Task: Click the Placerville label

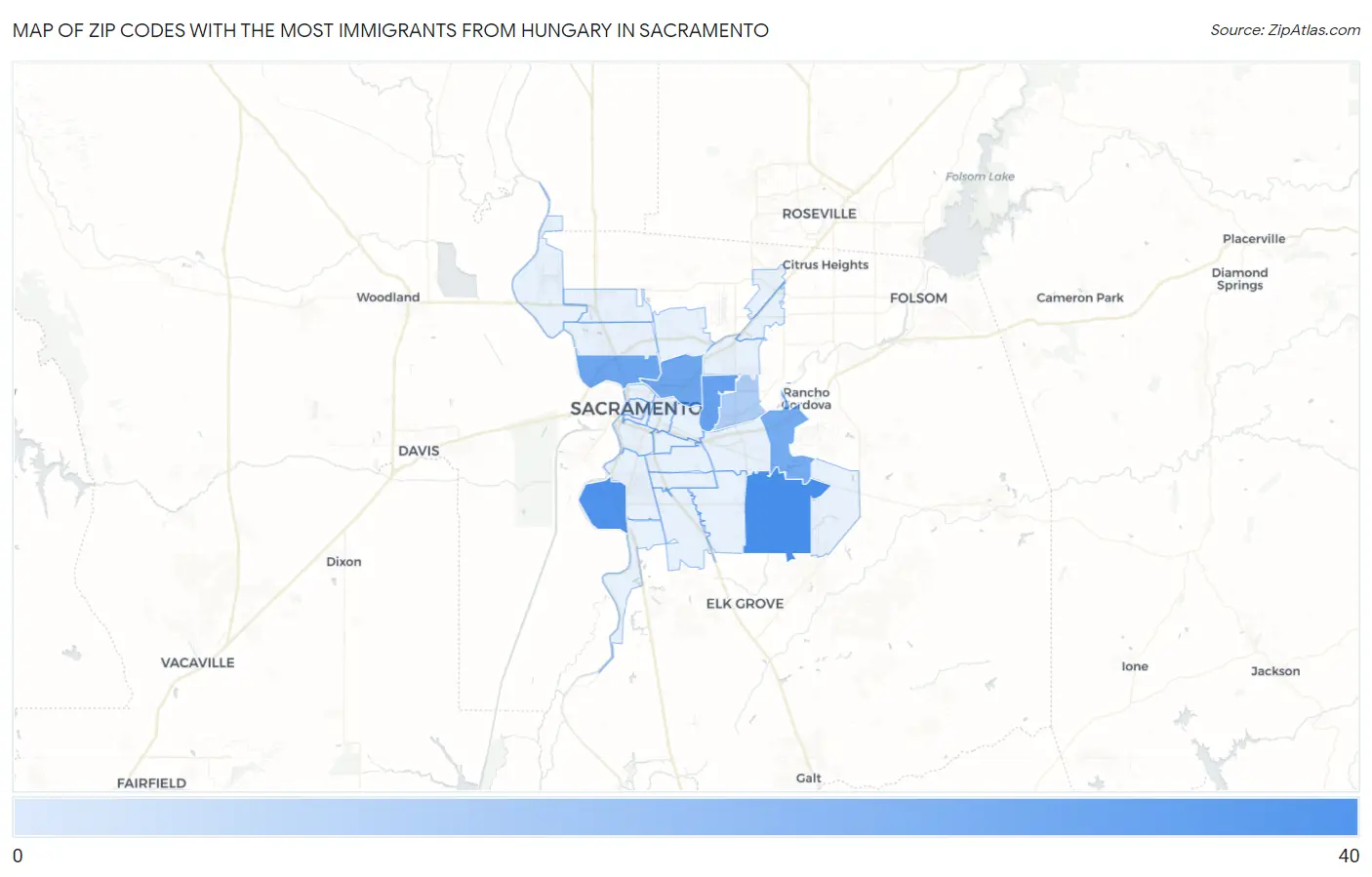Action: coord(1254,239)
